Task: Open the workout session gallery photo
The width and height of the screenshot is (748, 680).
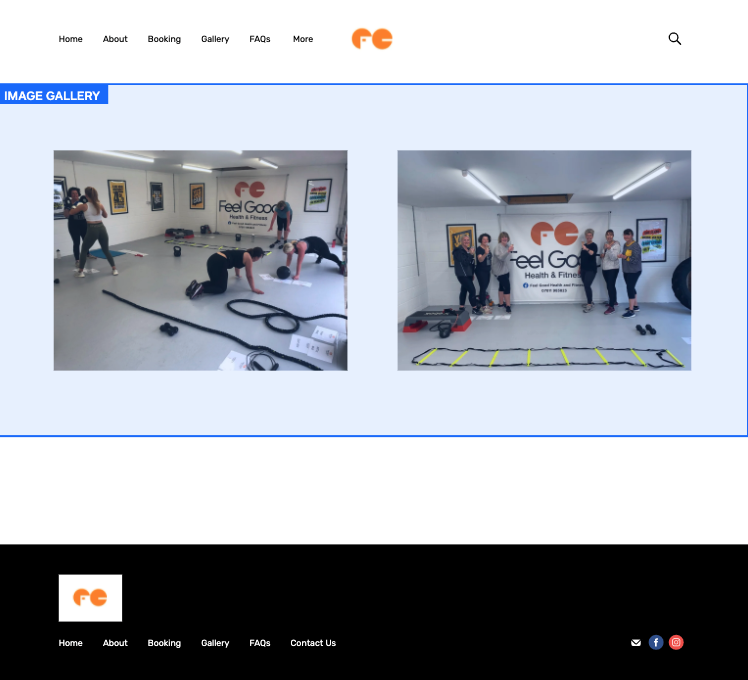Action: (x=200, y=261)
